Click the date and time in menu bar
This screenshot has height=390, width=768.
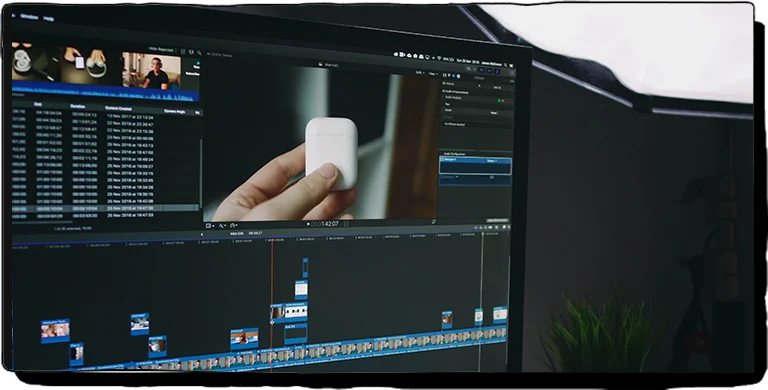tap(467, 61)
